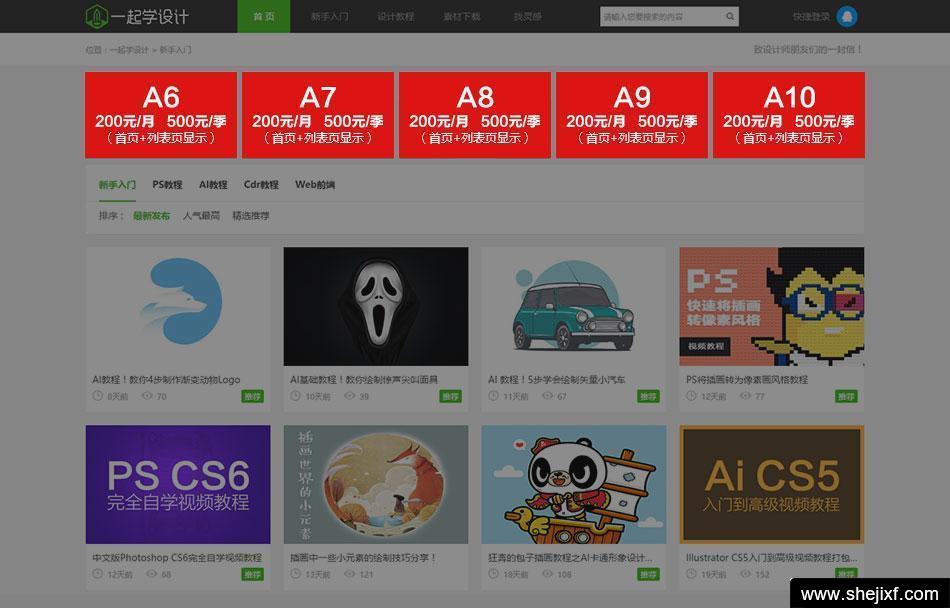The width and height of the screenshot is (950, 608).
Task: Click 推荐 badge on the 像素画风格教程 card
Action: pos(846,397)
